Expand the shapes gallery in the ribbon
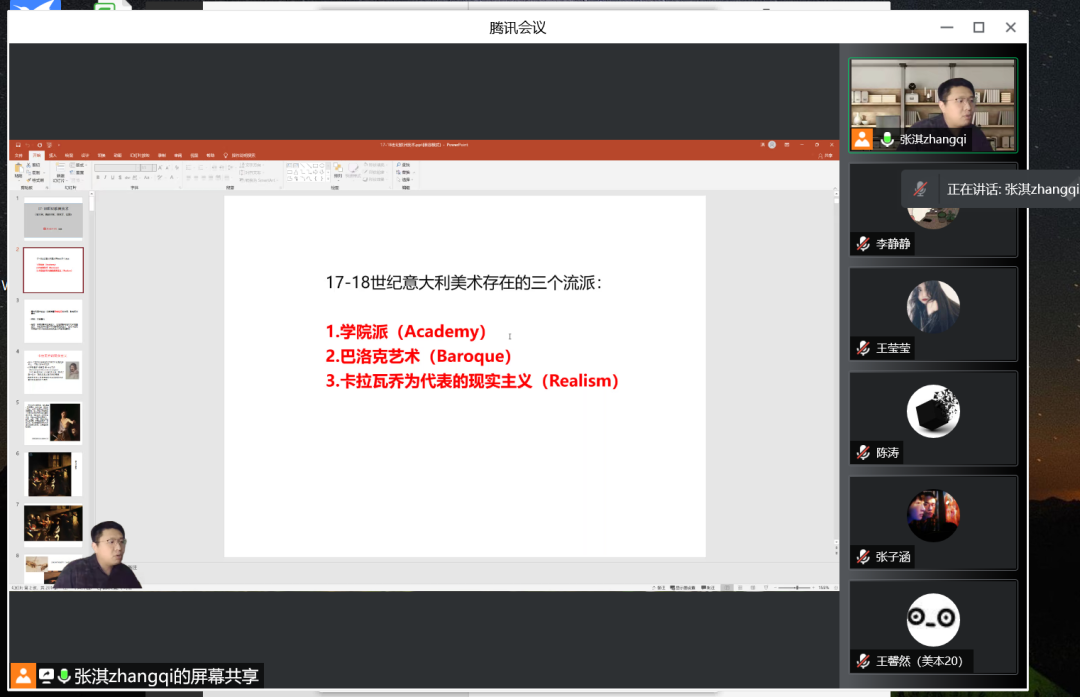Image resolution: width=1080 pixels, height=697 pixels. click(326, 180)
